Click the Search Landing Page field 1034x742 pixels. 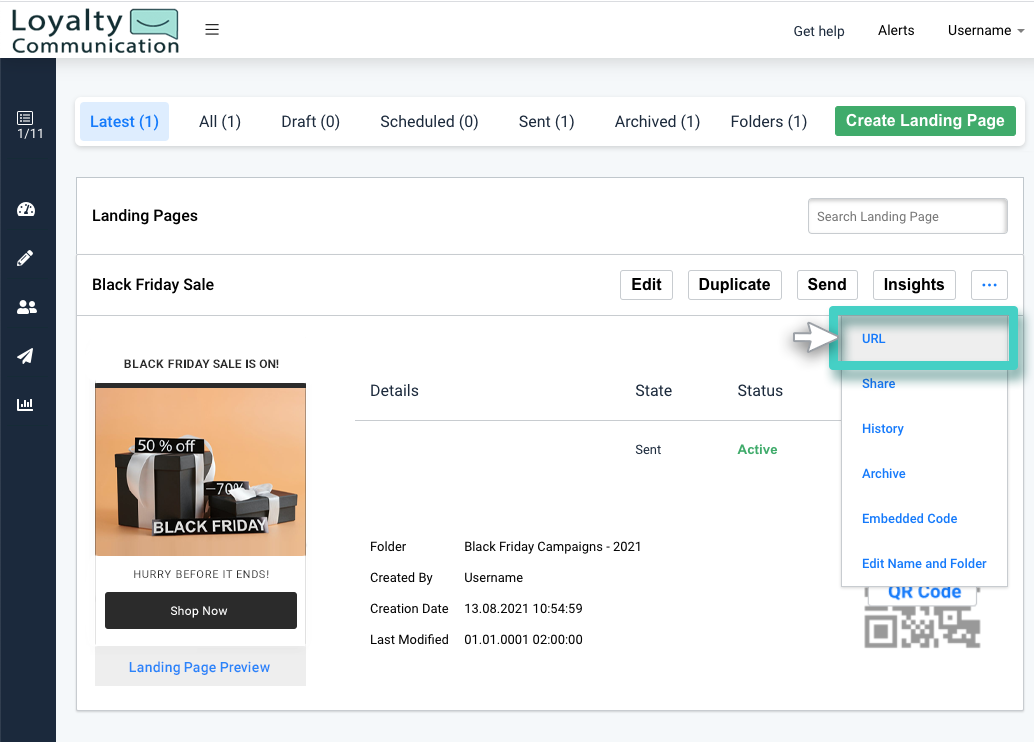pos(906,216)
